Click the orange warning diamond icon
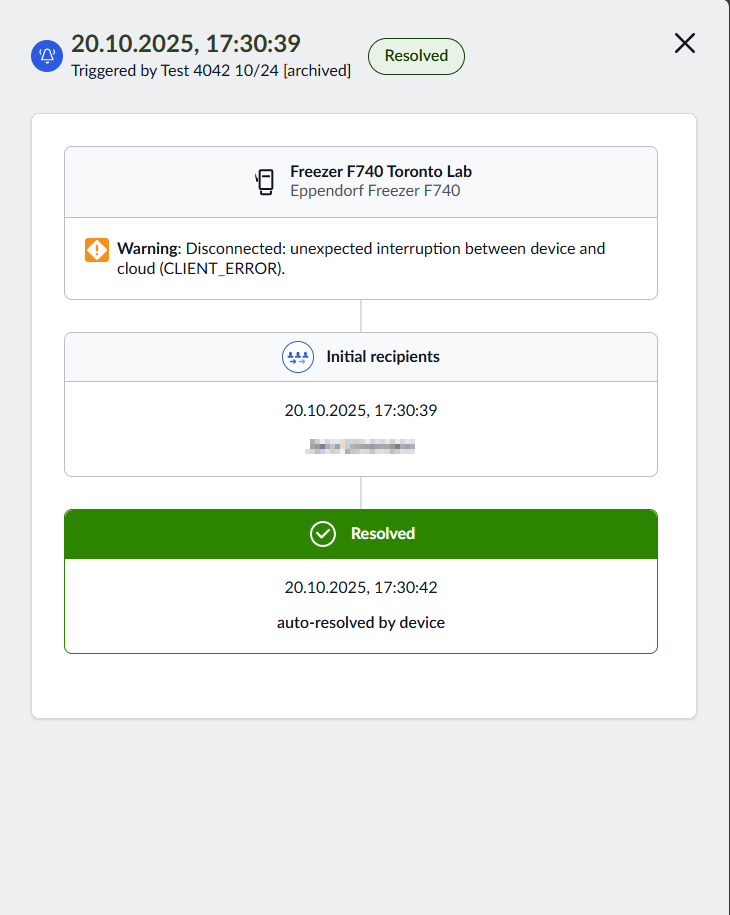 click(x=96, y=249)
